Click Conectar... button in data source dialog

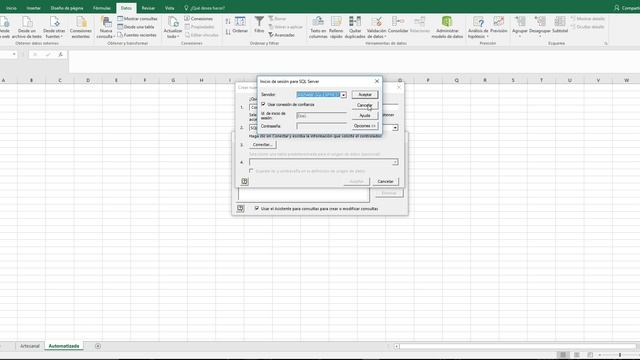point(262,144)
